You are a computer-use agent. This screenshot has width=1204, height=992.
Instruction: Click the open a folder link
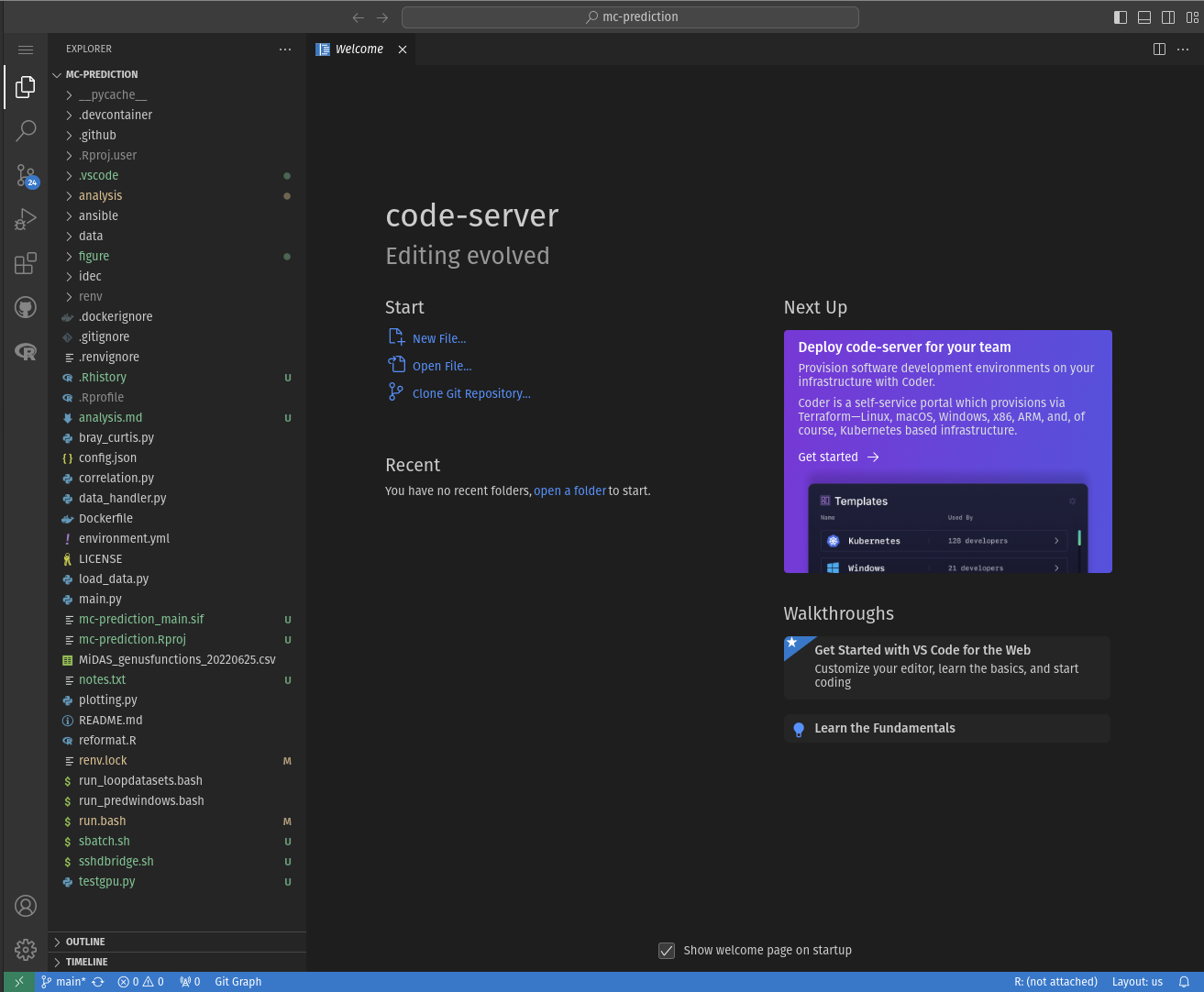(x=569, y=491)
